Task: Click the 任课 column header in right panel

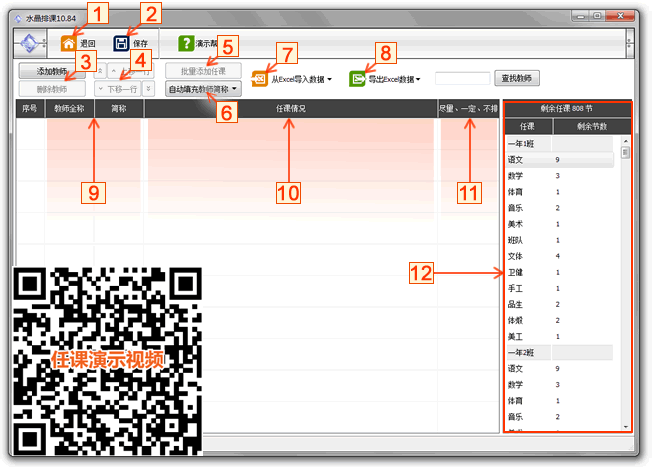Action: (x=528, y=126)
